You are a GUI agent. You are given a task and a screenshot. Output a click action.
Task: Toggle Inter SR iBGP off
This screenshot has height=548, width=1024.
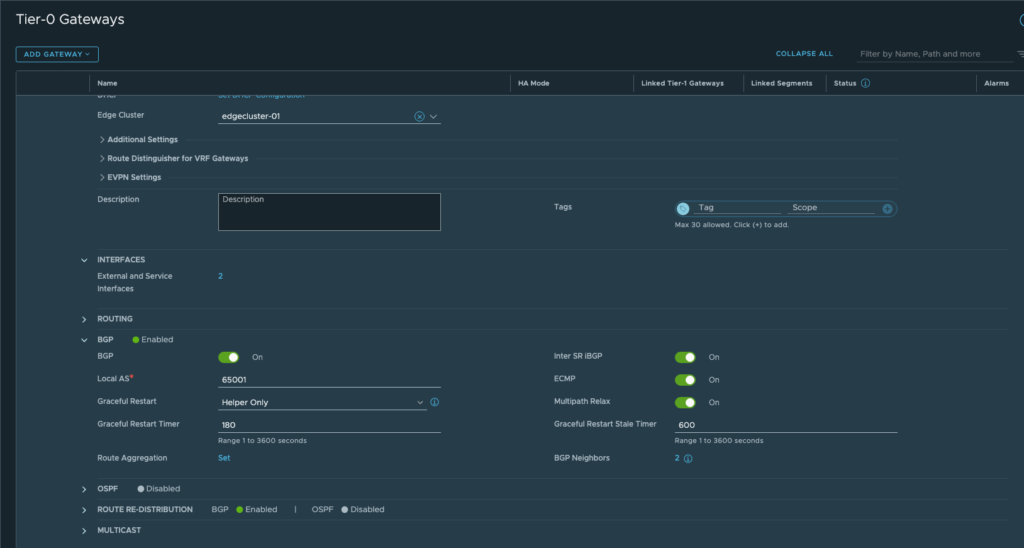(685, 357)
